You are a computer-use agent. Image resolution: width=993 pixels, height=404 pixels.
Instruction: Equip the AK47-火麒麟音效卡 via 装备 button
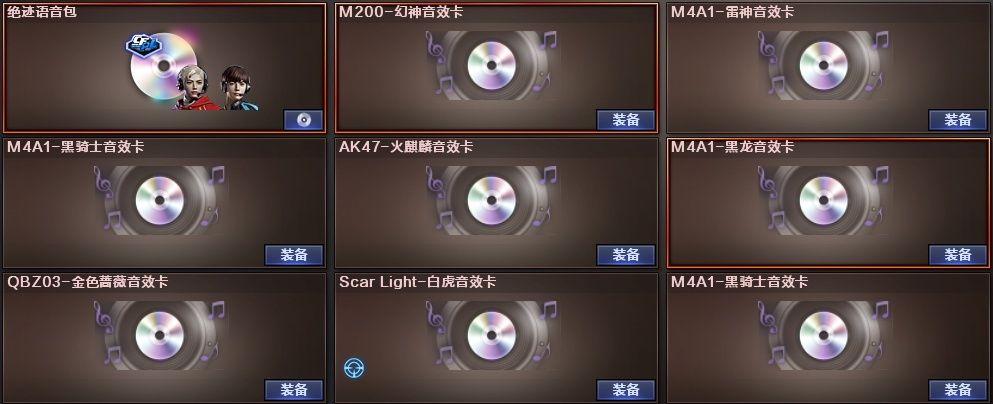(x=626, y=255)
